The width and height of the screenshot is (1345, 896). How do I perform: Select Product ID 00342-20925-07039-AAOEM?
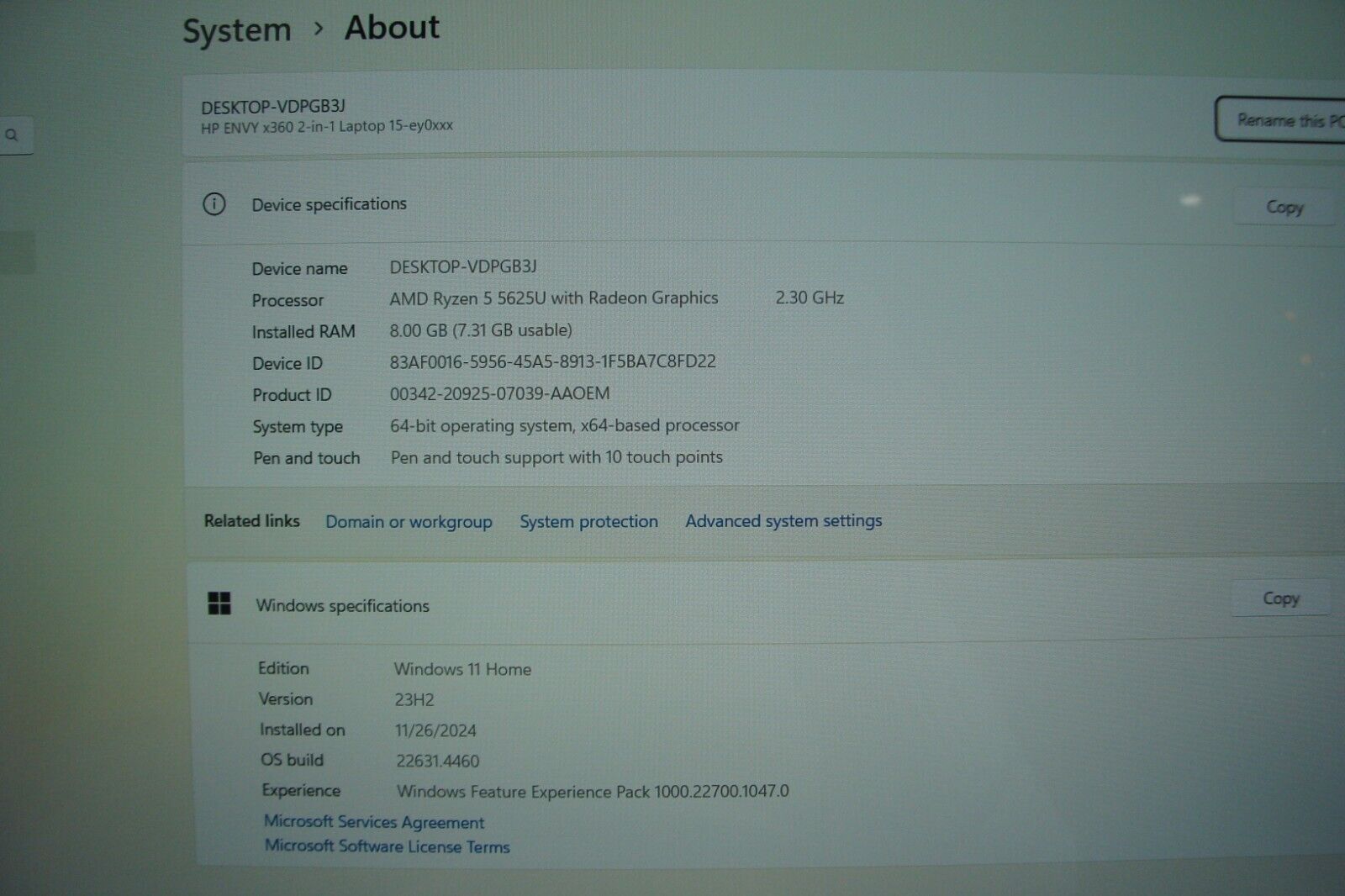pos(500,393)
